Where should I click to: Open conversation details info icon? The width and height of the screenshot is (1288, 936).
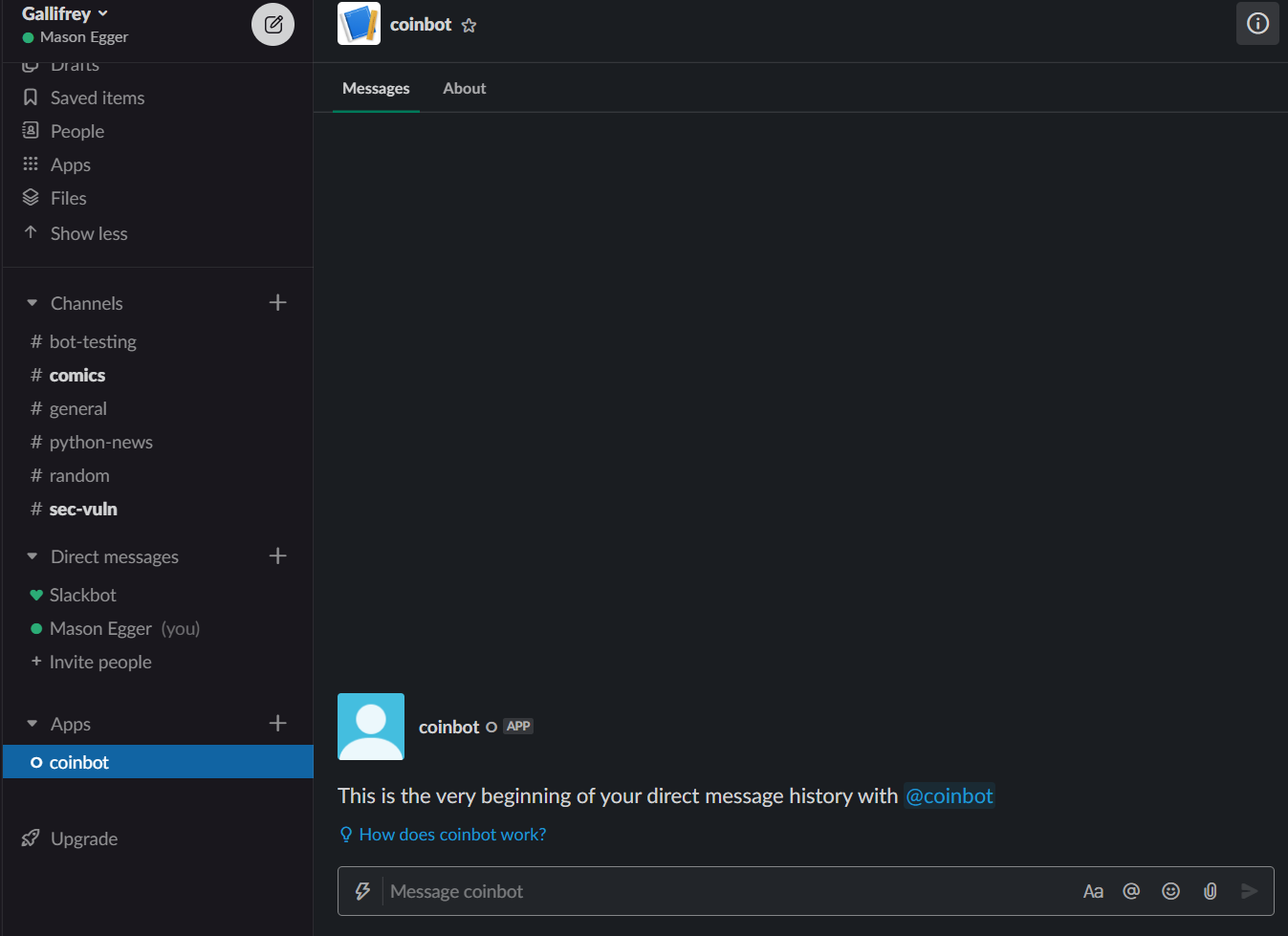click(1257, 23)
